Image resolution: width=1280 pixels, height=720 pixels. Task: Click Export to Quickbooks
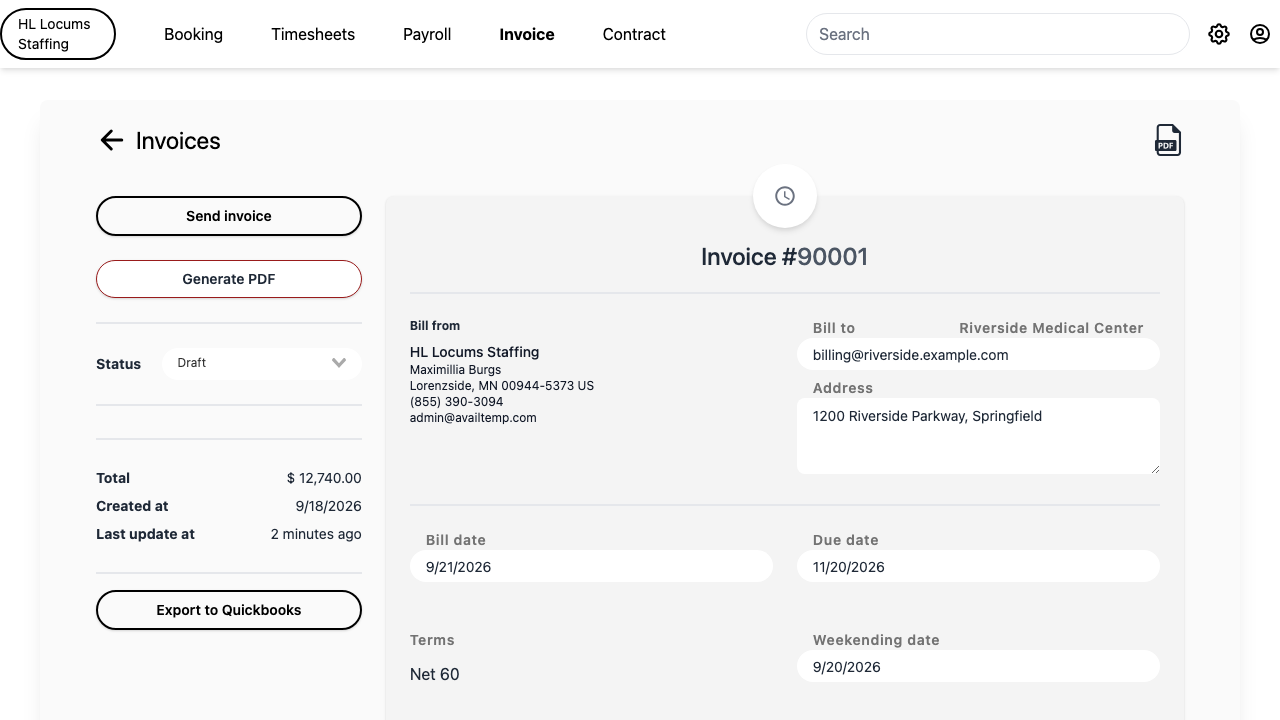click(x=229, y=610)
